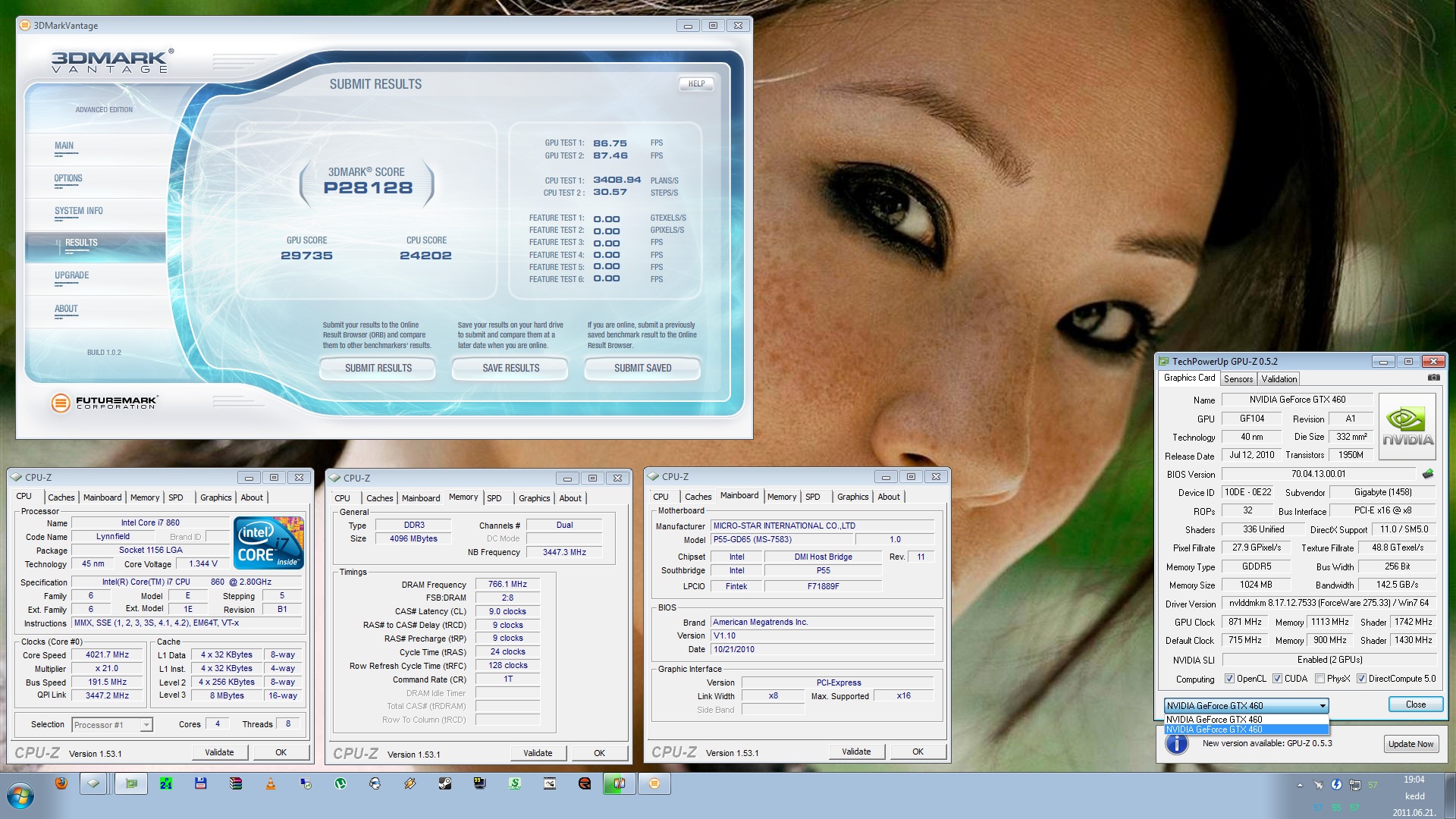Open VLC media player from taskbar

(x=271, y=783)
